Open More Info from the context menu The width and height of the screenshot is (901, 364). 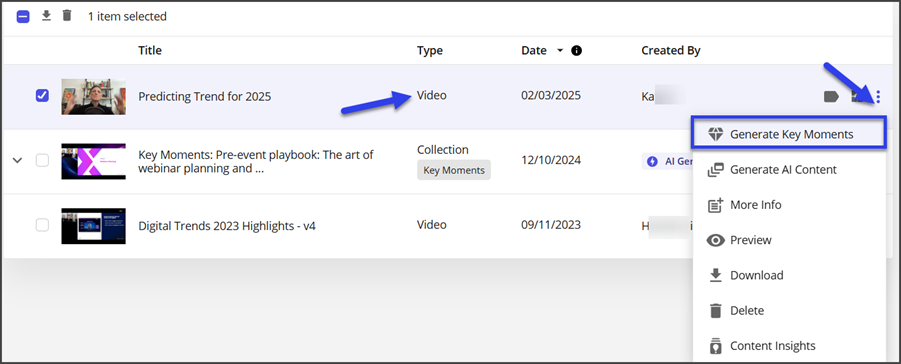[x=789, y=205]
